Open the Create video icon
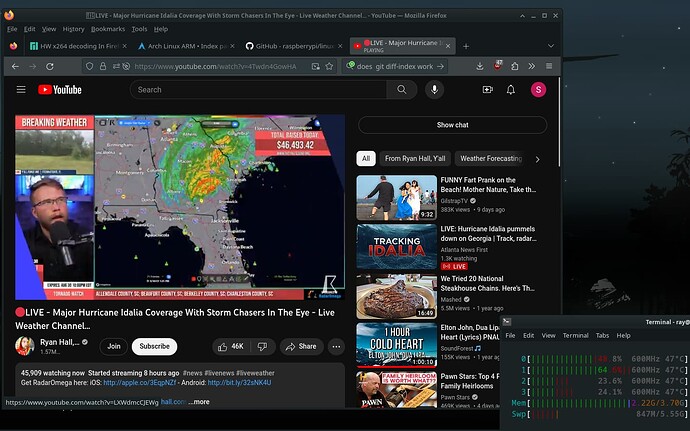 click(x=488, y=89)
